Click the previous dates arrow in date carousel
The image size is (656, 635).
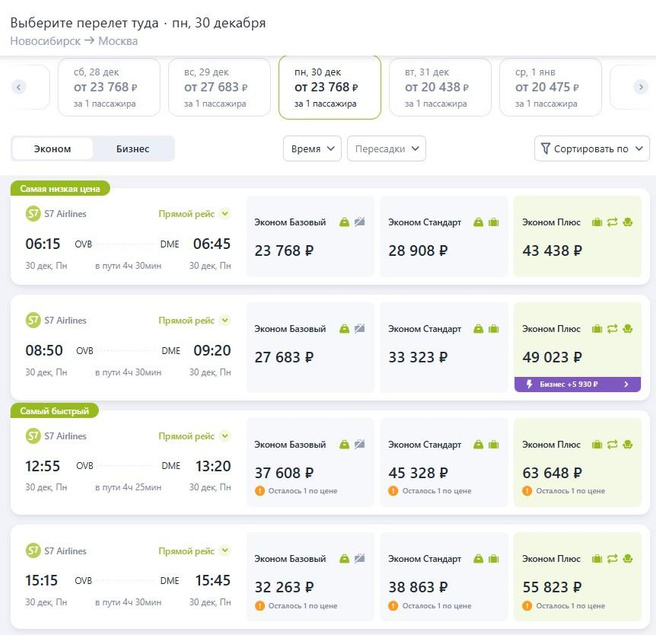coord(18,88)
